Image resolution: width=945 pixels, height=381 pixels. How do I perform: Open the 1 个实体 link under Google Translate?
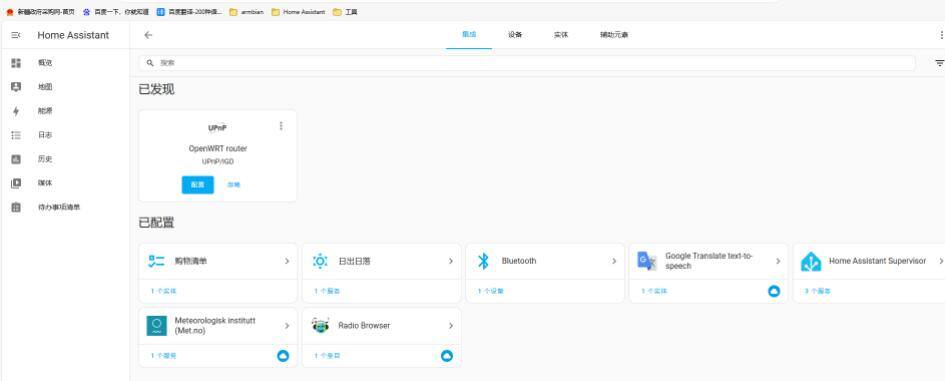tap(654, 291)
